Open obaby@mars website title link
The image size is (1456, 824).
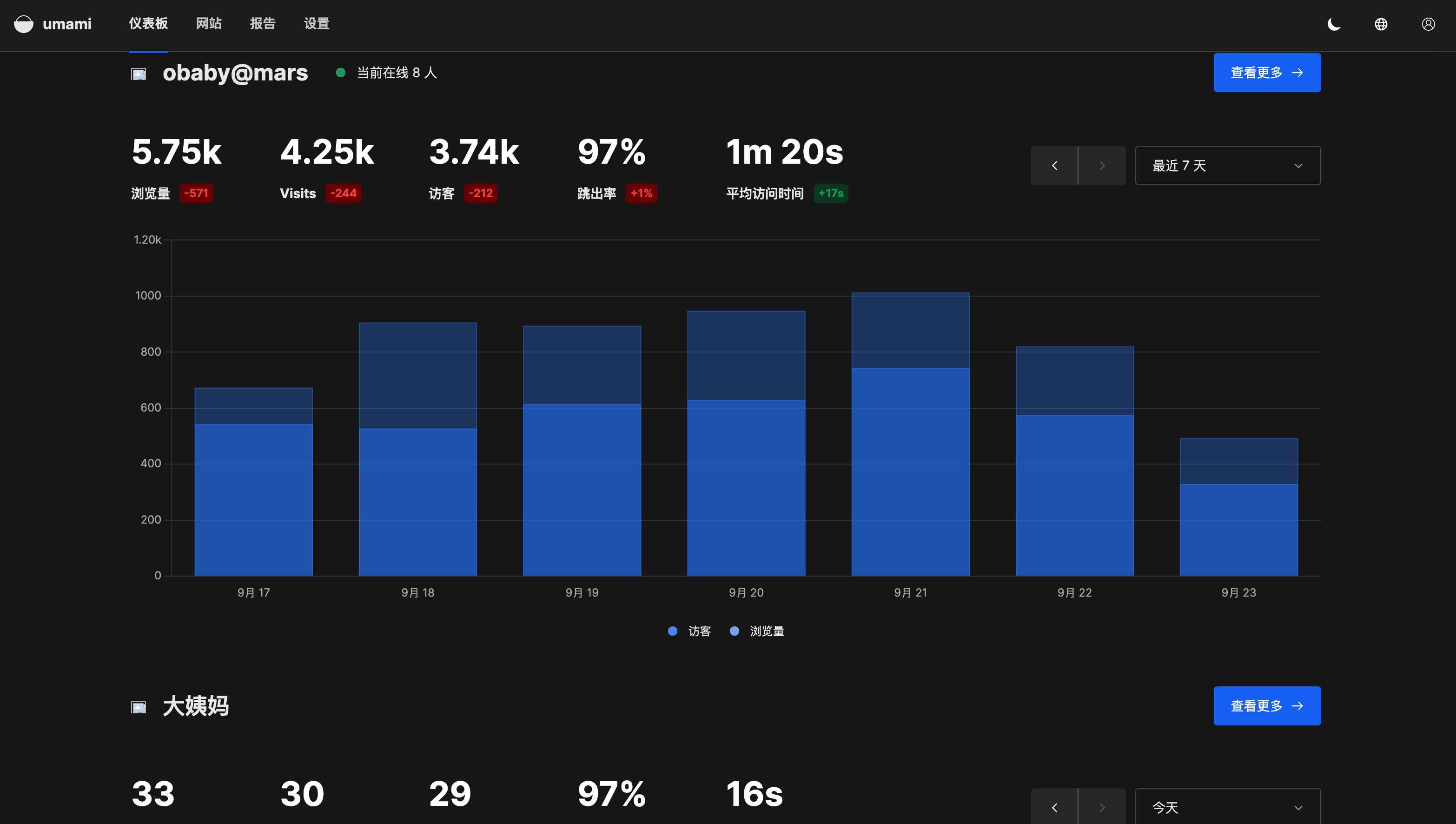tap(235, 73)
